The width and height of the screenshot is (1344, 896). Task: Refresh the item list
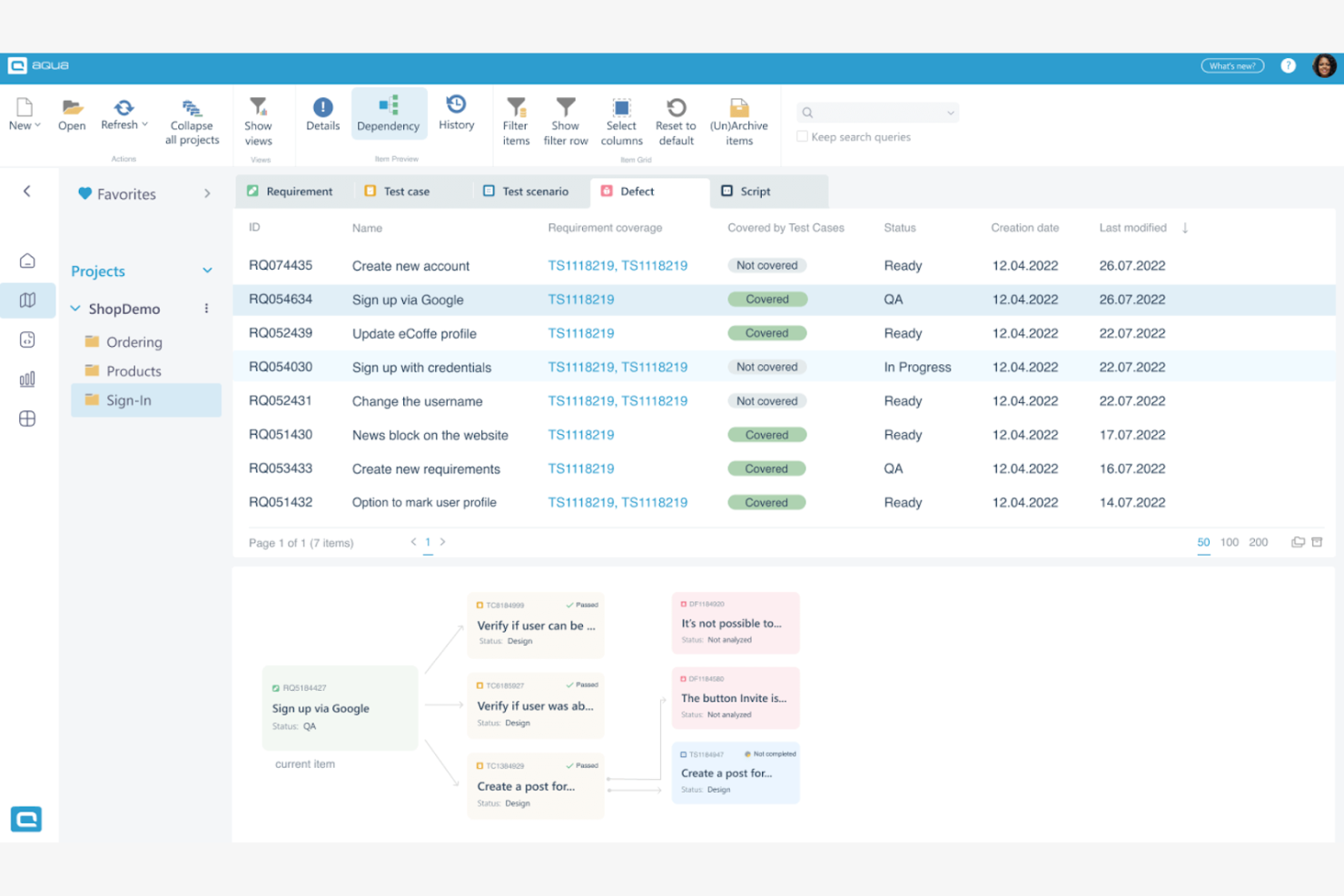pyautogui.click(x=124, y=107)
